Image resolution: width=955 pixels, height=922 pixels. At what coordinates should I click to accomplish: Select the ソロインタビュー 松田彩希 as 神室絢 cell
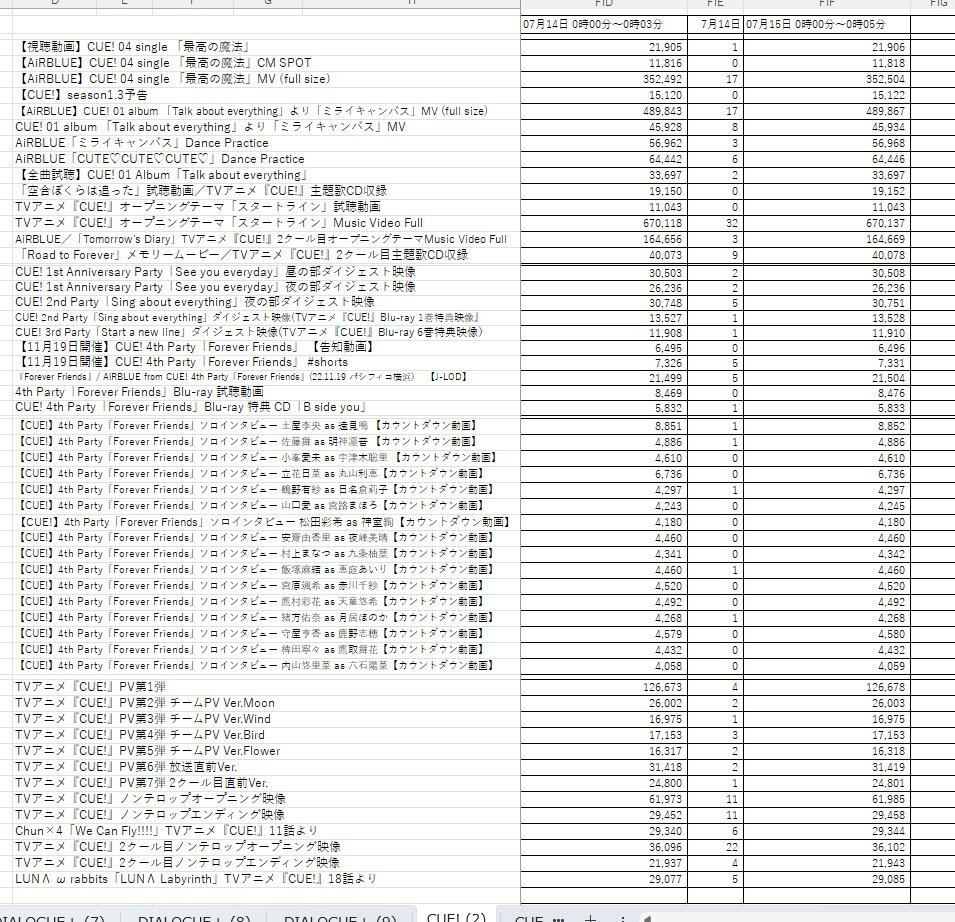point(266,522)
